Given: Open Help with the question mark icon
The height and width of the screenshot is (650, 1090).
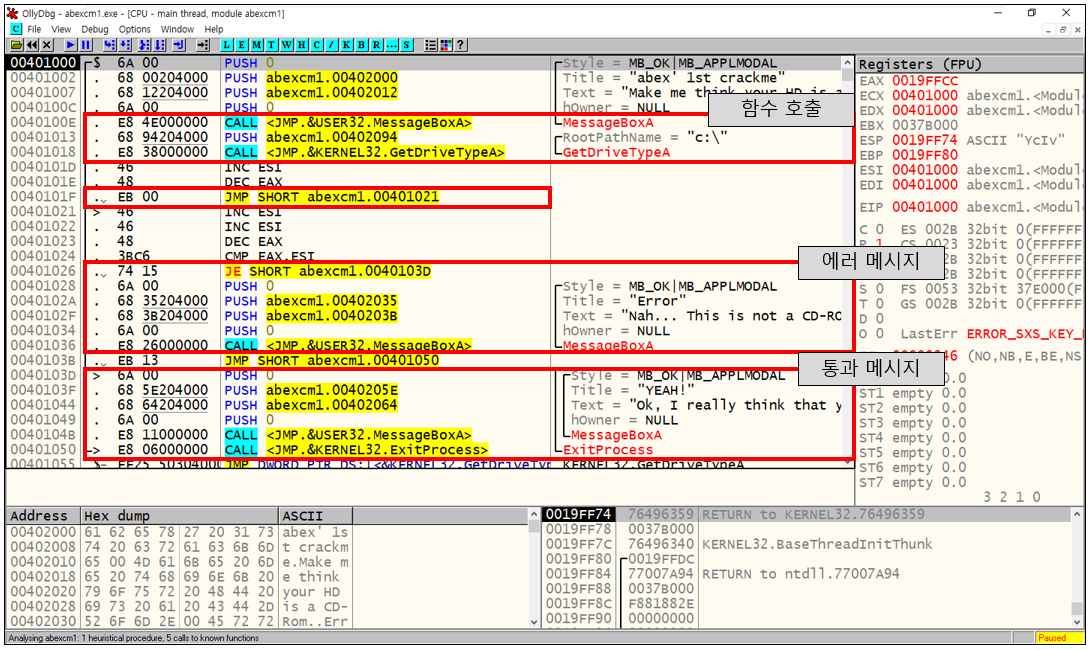Looking at the screenshot, I should pos(460,45).
